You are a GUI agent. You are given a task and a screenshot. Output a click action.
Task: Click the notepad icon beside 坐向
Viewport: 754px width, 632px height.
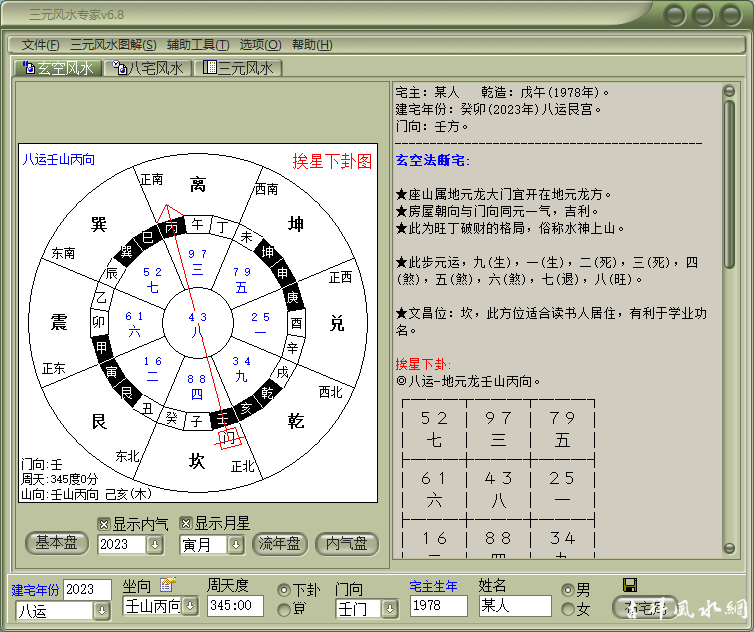pos(167,585)
